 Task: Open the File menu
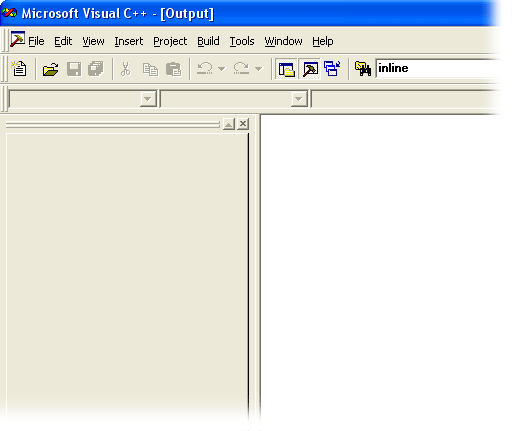coord(36,41)
